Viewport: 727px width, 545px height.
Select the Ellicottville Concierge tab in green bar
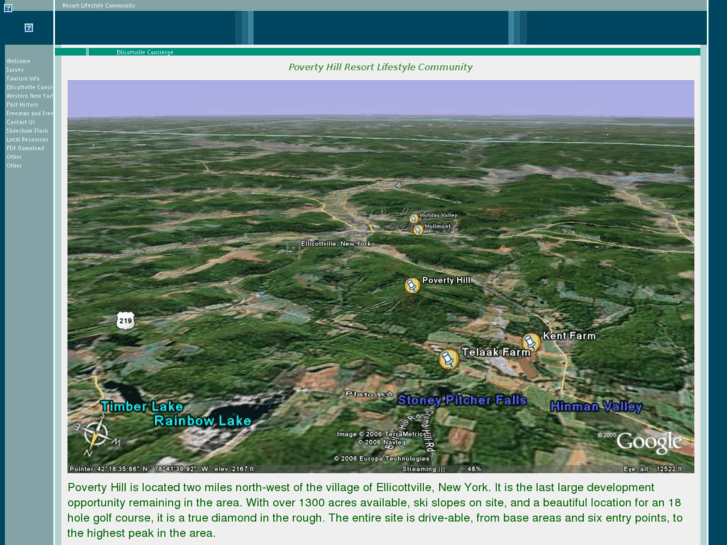click(145, 52)
